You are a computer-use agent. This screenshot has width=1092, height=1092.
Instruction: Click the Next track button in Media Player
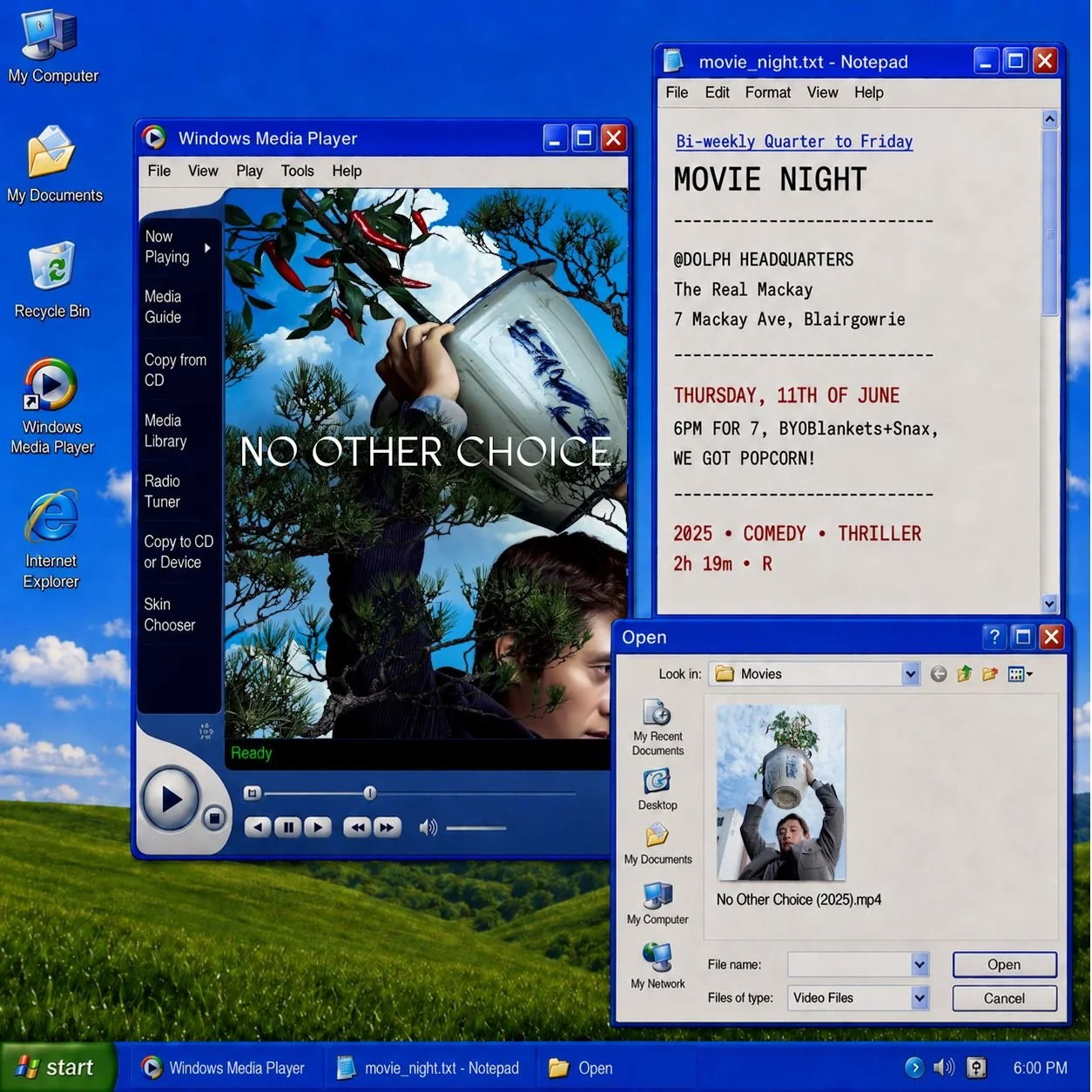(x=318, y=826)
